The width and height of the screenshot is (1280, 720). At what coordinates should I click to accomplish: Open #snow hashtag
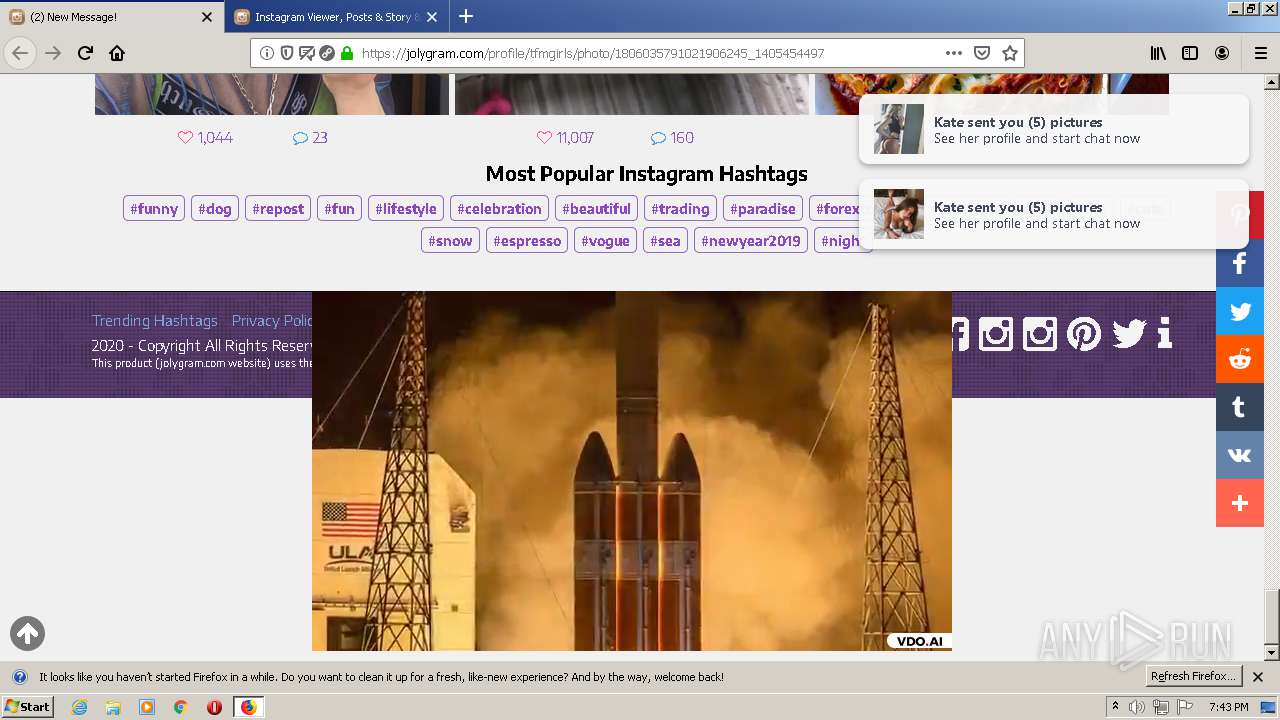click(450, 241)
